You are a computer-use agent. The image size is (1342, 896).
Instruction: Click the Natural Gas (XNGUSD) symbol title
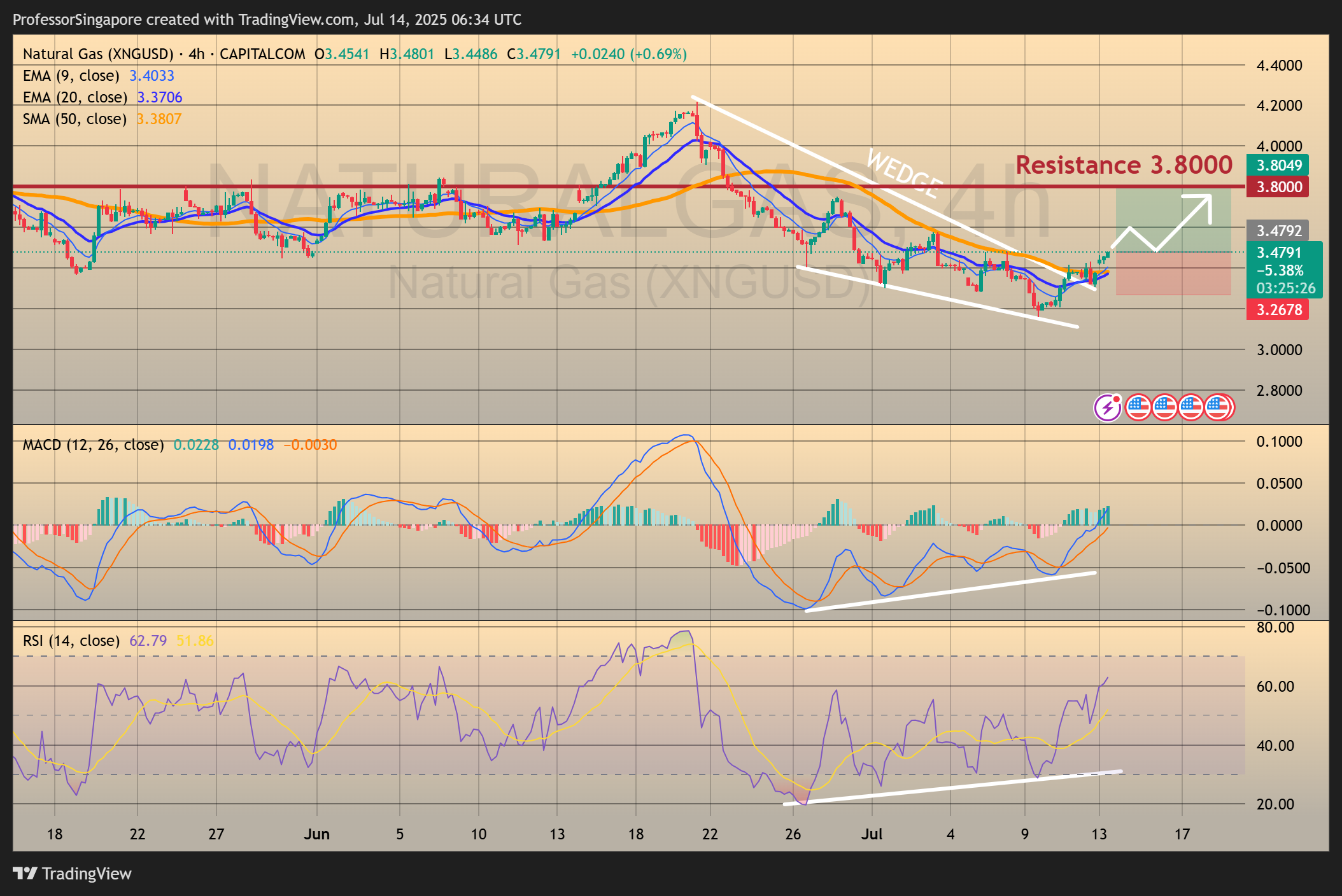(98, 54)
